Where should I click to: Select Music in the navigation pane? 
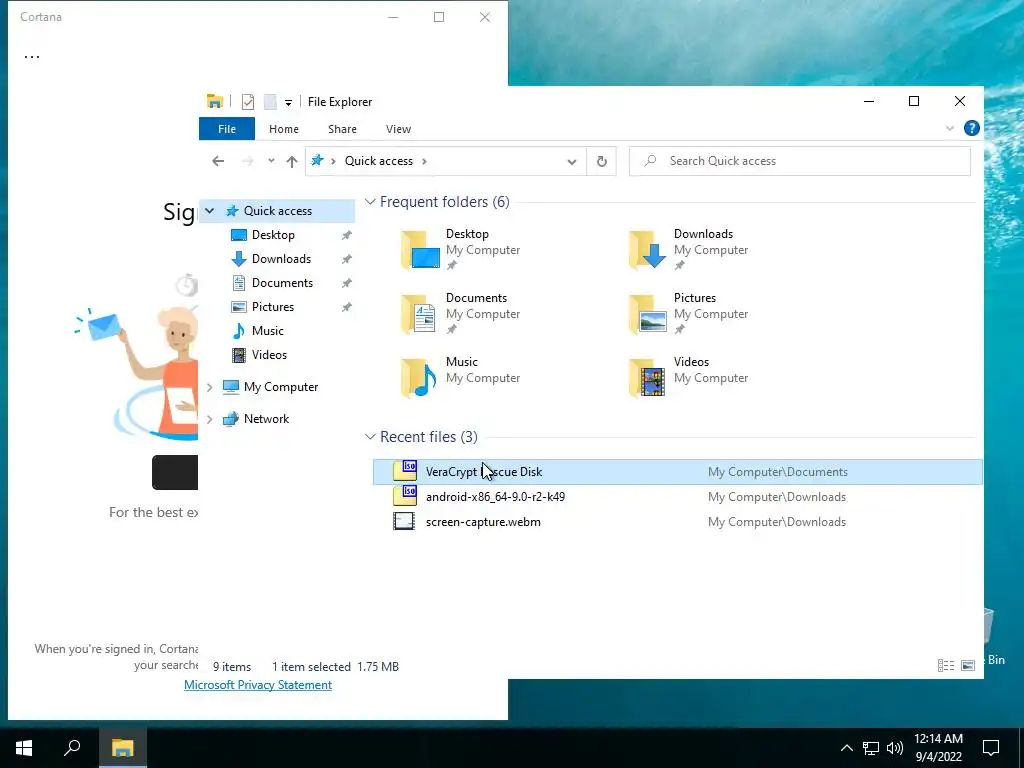click(x=268, y=331)
